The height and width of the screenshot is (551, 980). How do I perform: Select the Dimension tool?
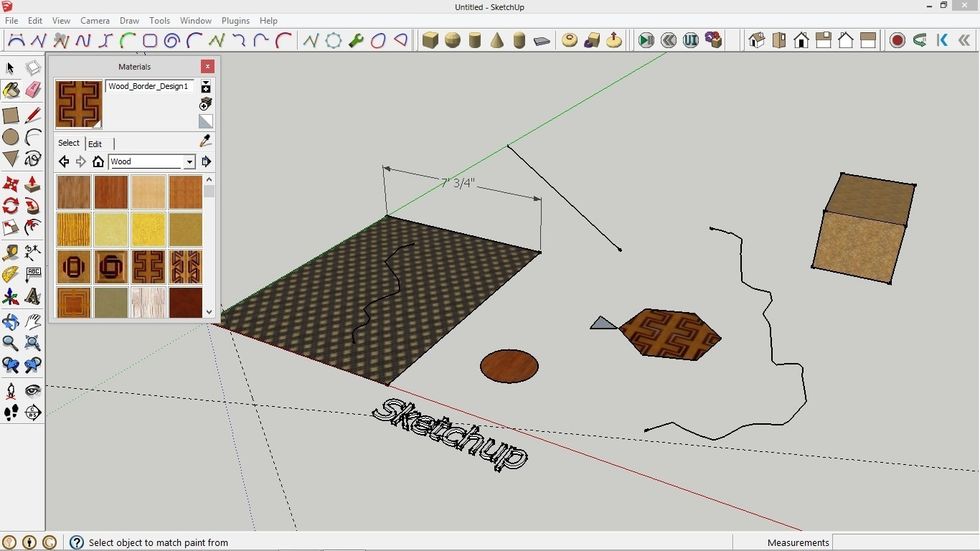pyautogui.click(x=32, y=252)
